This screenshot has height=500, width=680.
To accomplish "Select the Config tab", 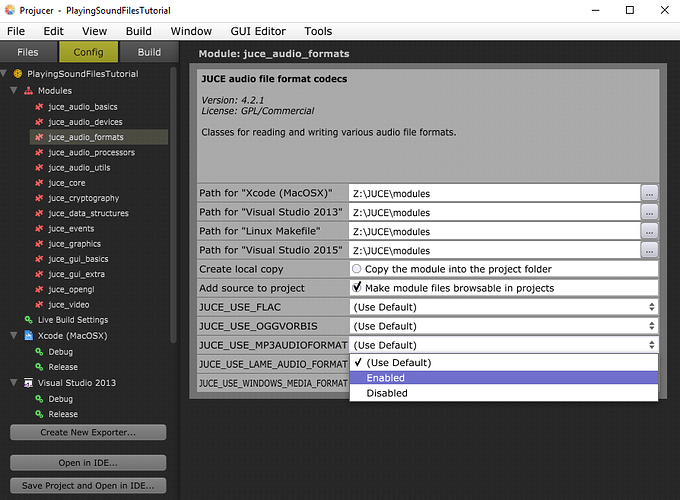I will [88, 52].
